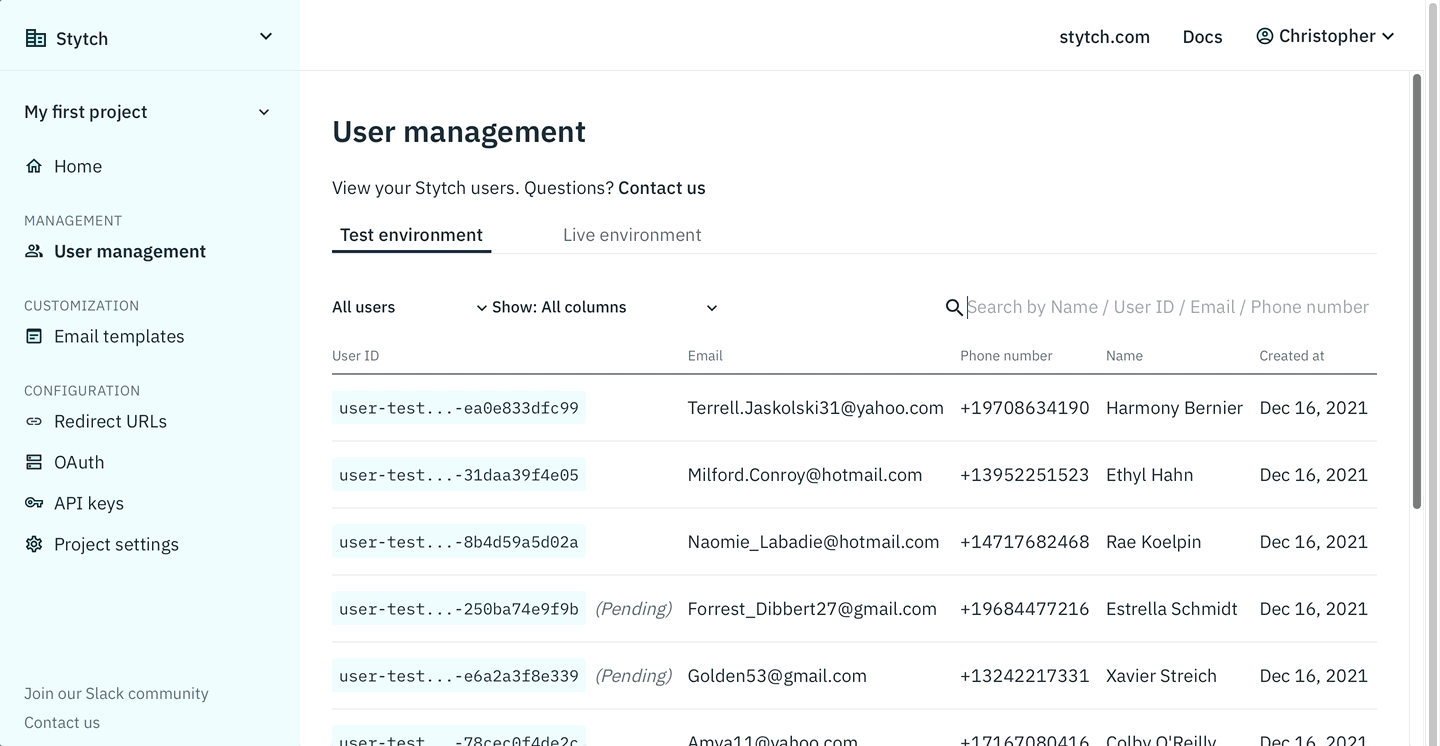Viewport: 1440px width, 746px height.
Task: Click the name Rae Koelpin
Action: coord(1154,542)
